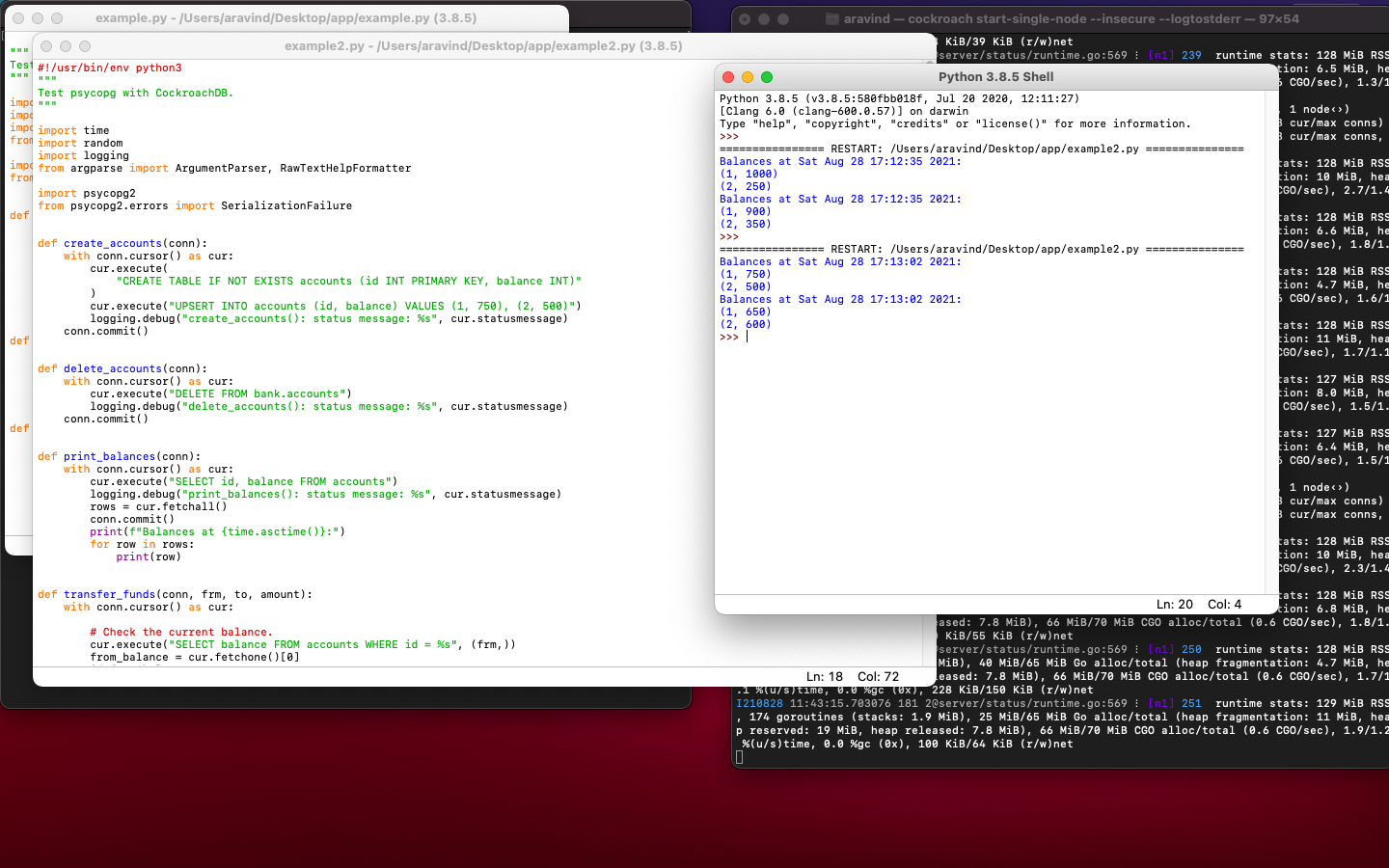
Task: Focus the example.py window title bar
Action: (x=286, y=18)
